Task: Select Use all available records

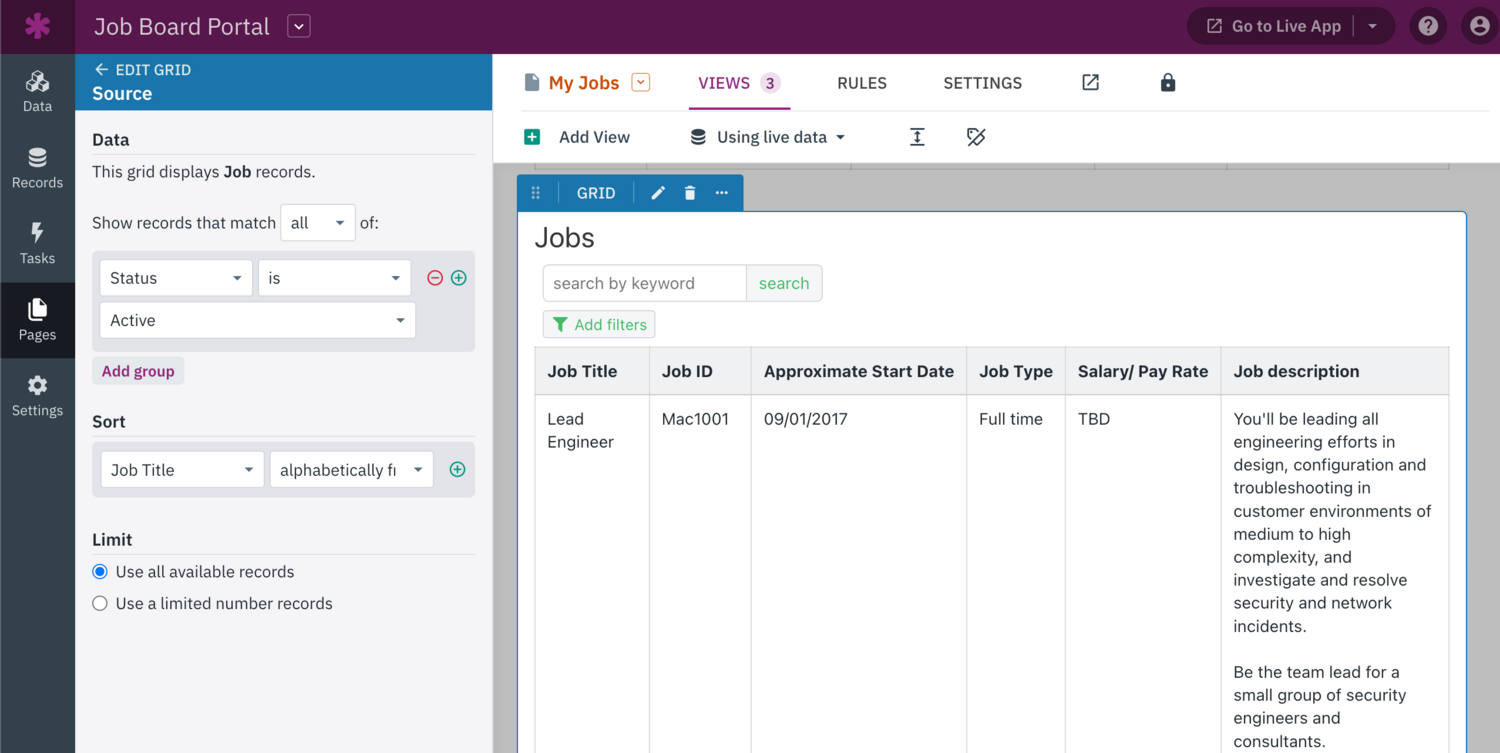Action: click(x=100, y=572)
